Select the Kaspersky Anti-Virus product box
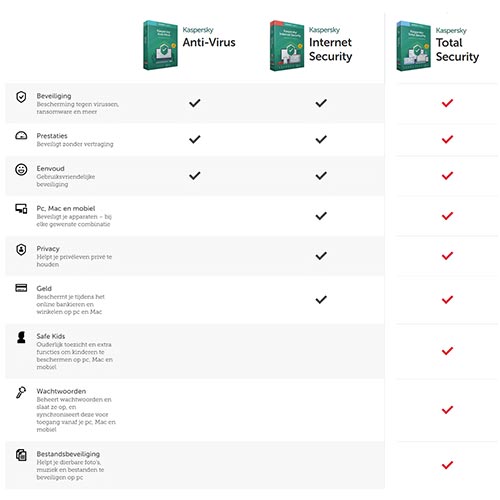 click(x=160, y=45)
